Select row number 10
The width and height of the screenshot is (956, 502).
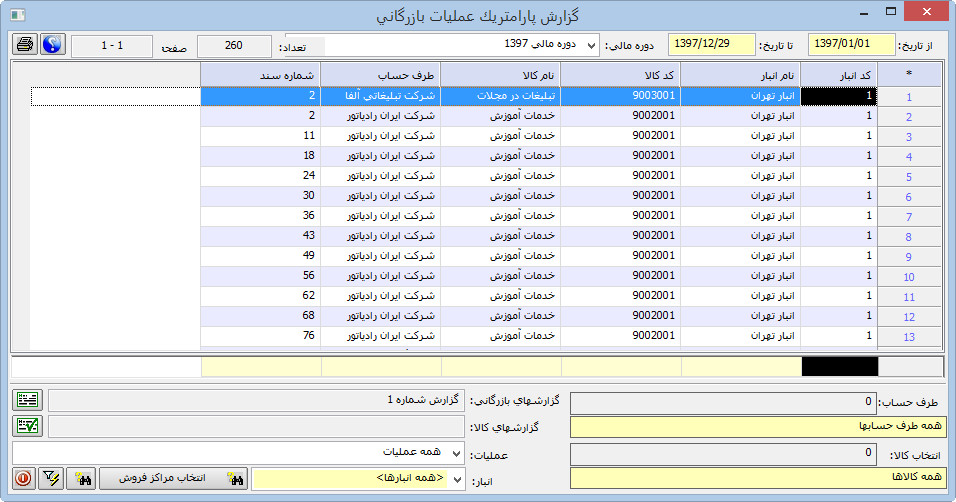click(x=909, y=277)
